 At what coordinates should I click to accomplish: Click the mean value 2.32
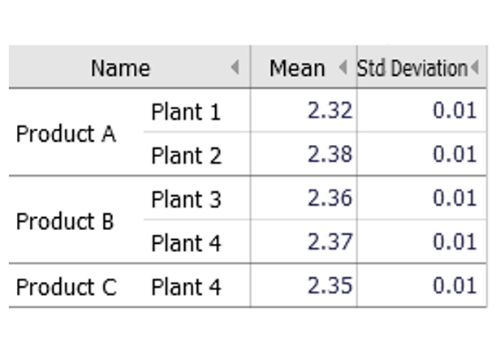coord(330,110)
